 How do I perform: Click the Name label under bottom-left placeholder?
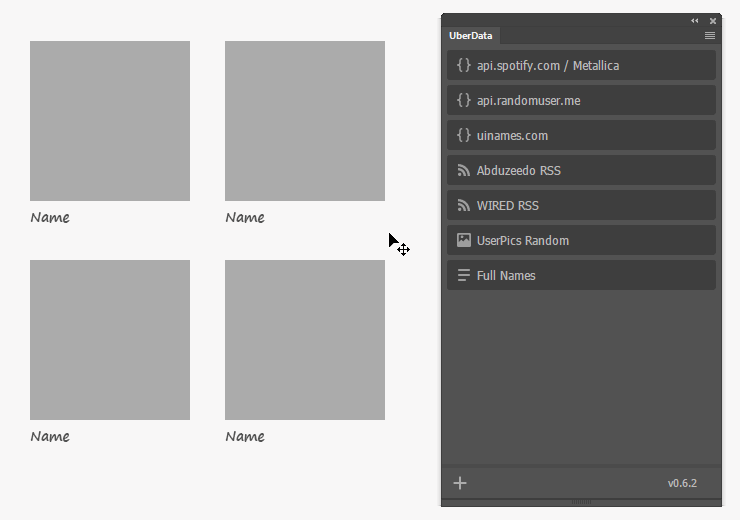pyautogui.click(x=50, y=436)
